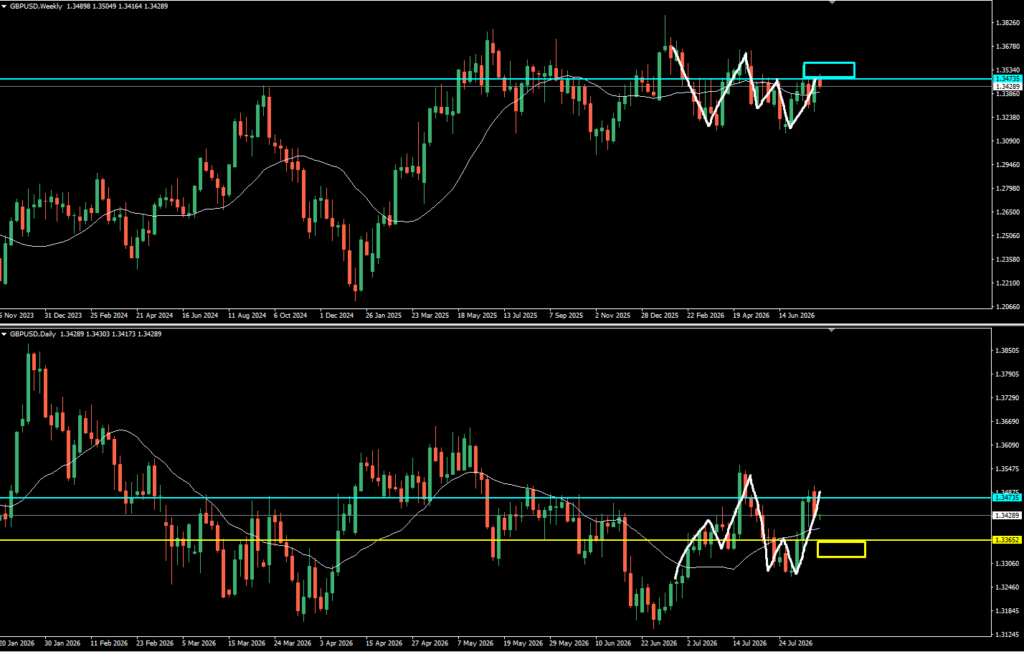Click the GBPUSD,Weekly chart title text
This screenshot has height=652, width=1024.
click(x=36, y=5)
